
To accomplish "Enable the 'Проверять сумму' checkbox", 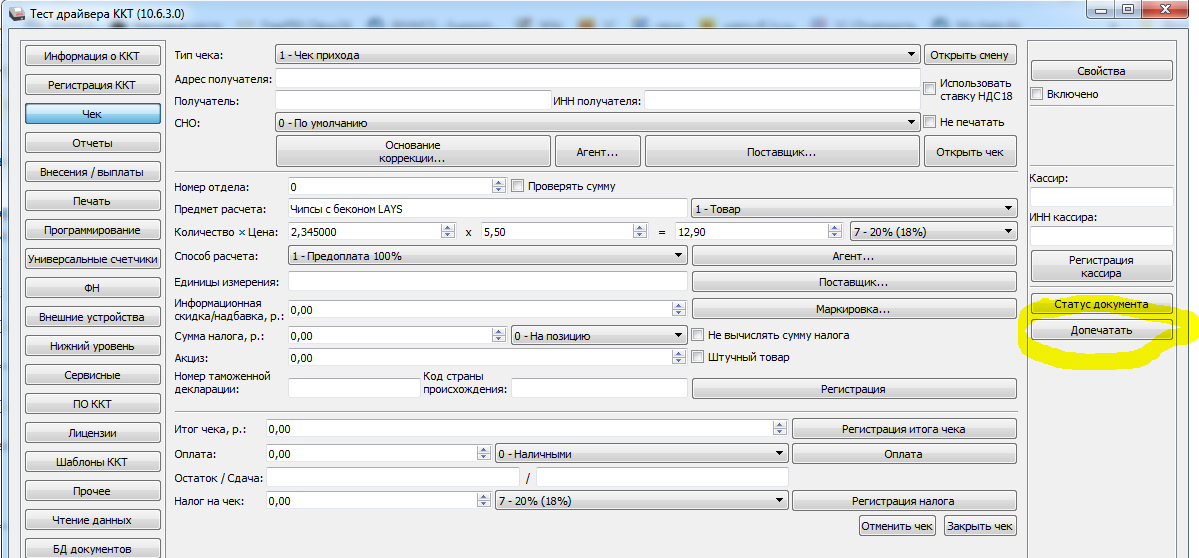I will 518,186.
